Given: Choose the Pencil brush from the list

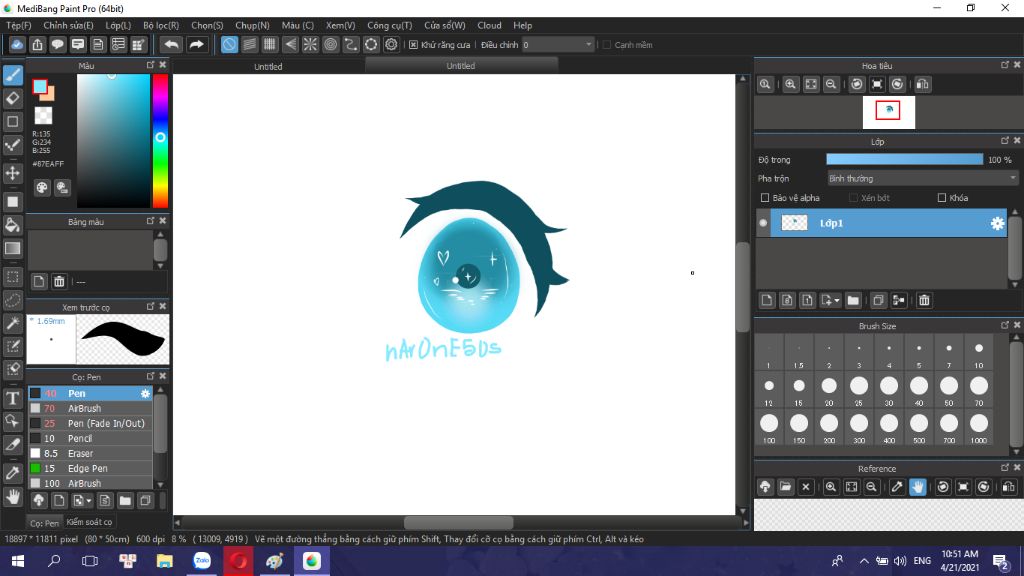Looking at the screenshot, I should pyautogui.click(x=90, y=438).
